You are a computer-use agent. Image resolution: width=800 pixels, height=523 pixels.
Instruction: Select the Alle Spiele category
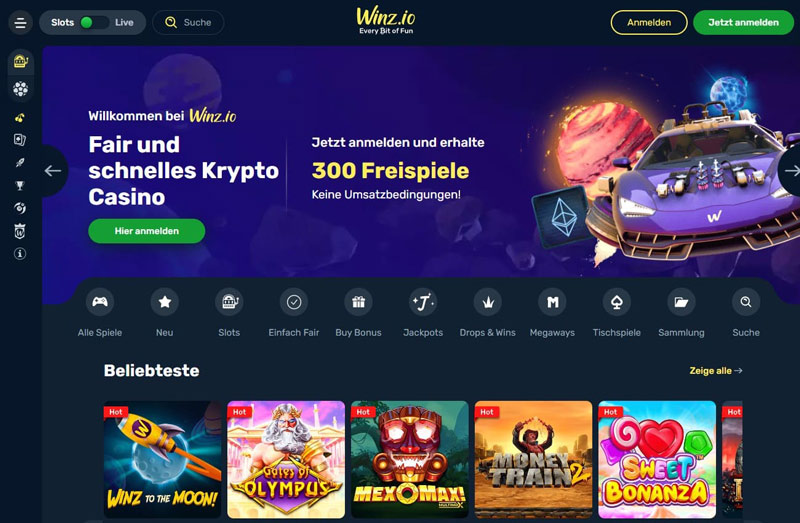click(100, 312)
